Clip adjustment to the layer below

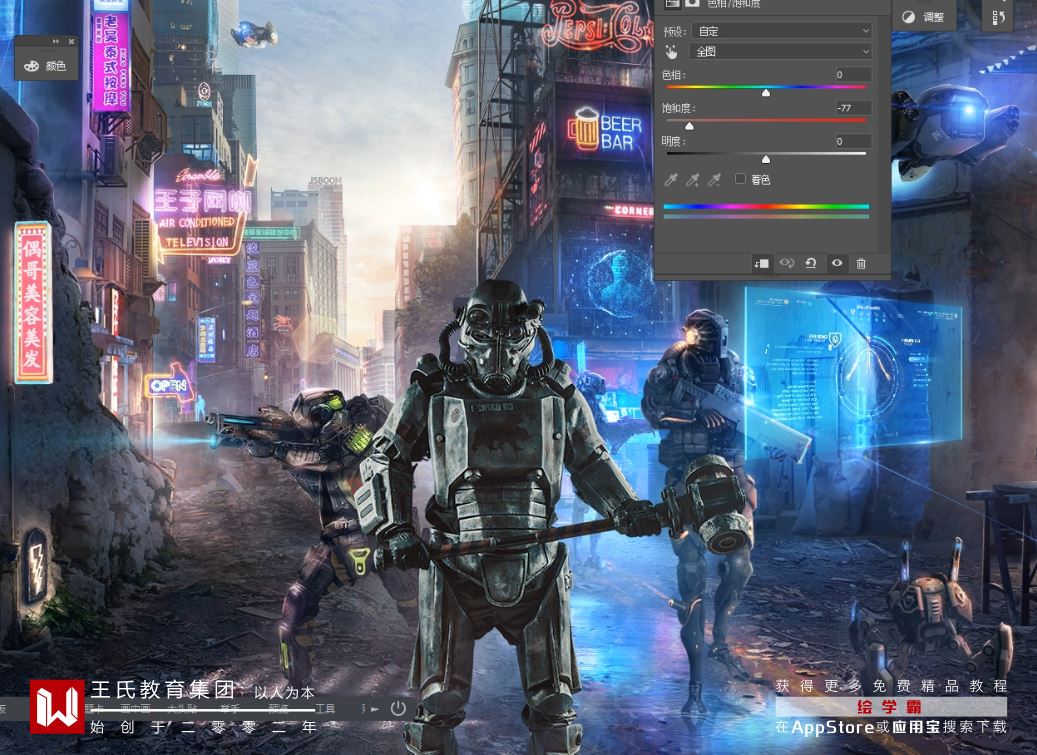(x=761, y=263)
